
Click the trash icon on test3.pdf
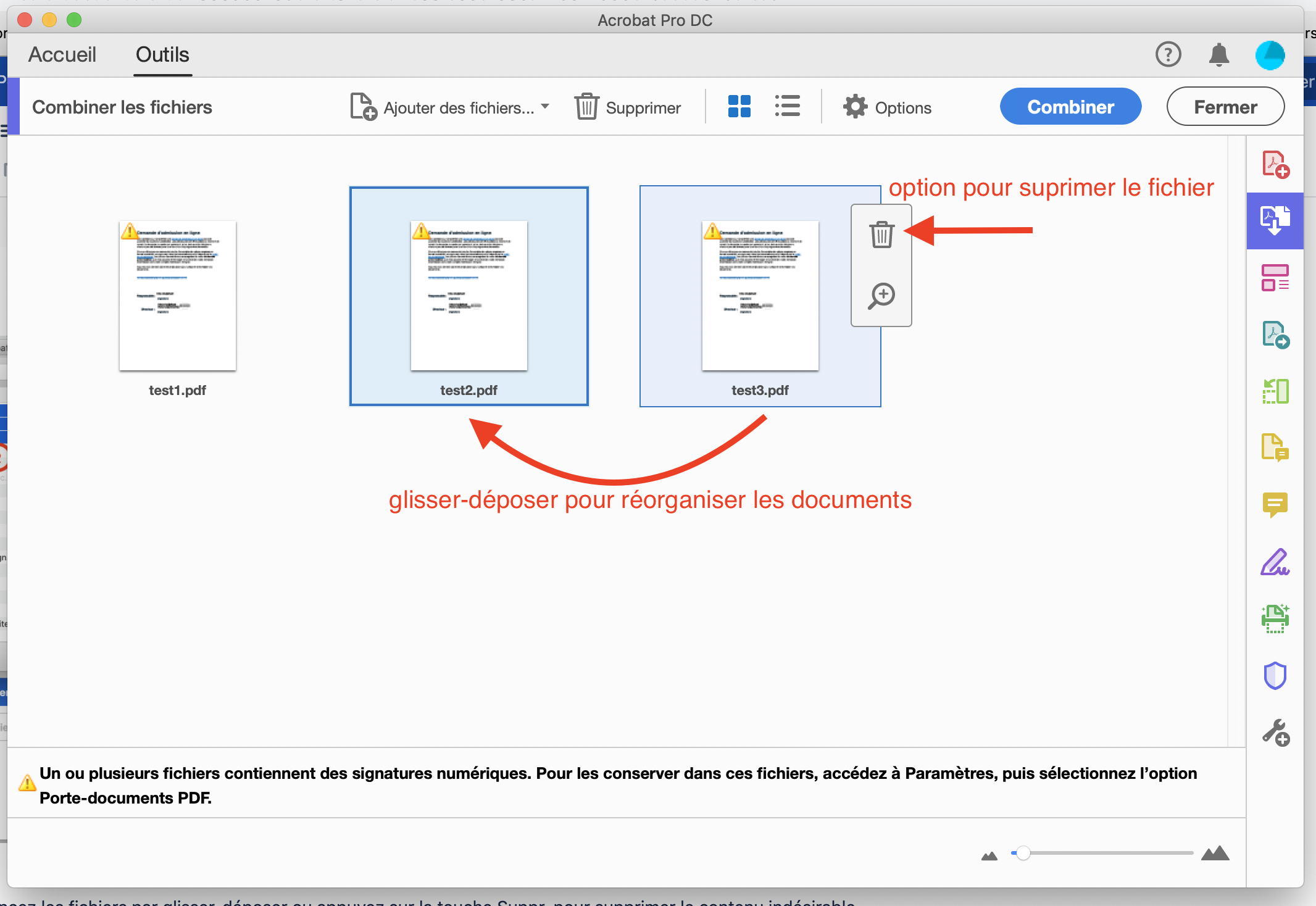881,235
